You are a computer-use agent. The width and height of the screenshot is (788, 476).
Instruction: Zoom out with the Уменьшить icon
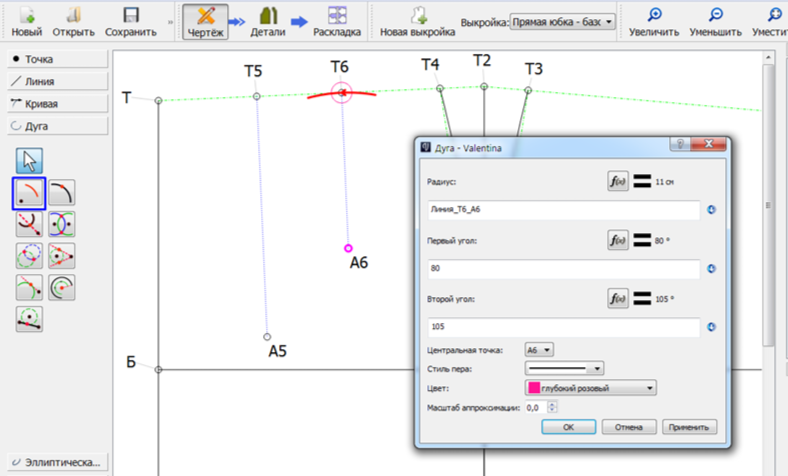coord(715,22)
